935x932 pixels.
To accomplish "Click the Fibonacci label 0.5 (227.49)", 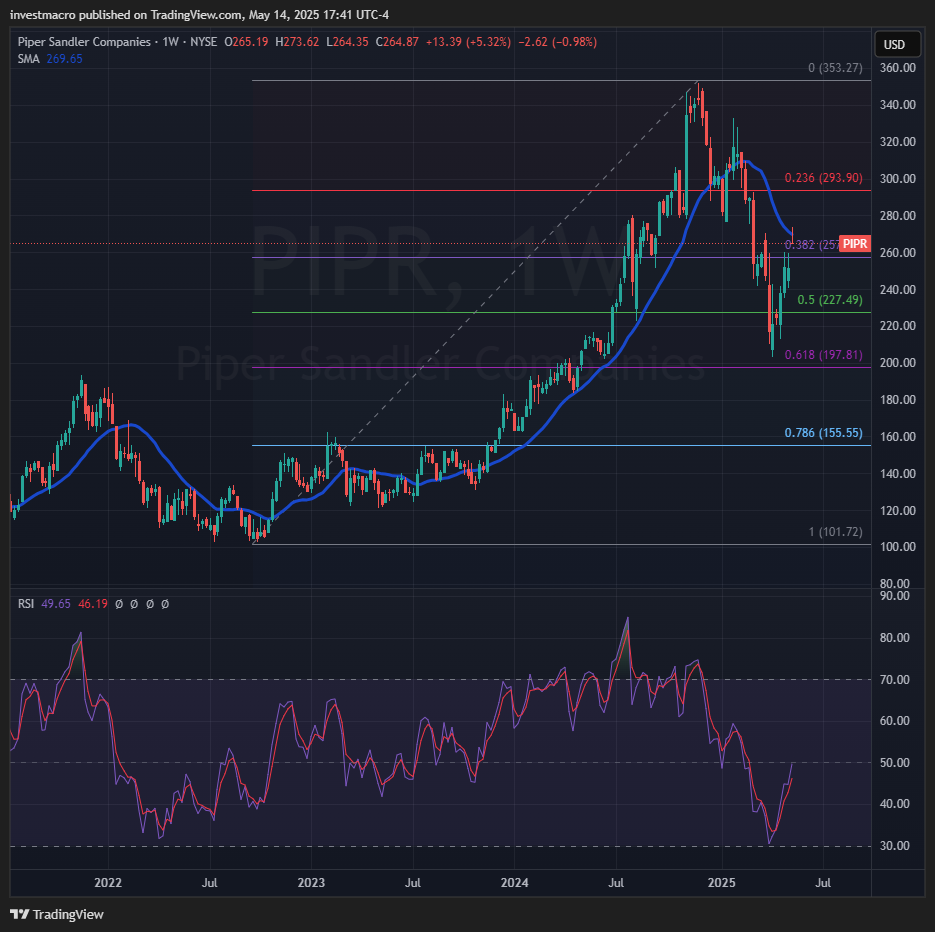I will (830, 299).
